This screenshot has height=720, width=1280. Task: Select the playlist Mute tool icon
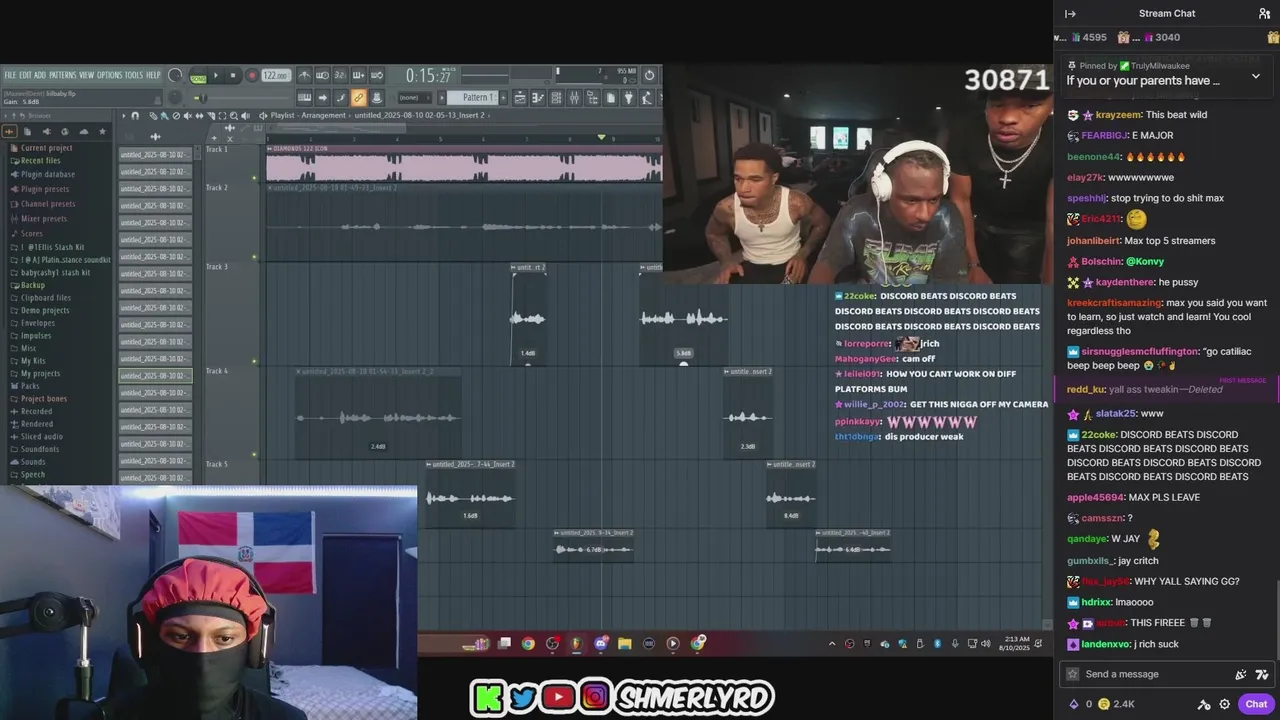click(188, 116)
